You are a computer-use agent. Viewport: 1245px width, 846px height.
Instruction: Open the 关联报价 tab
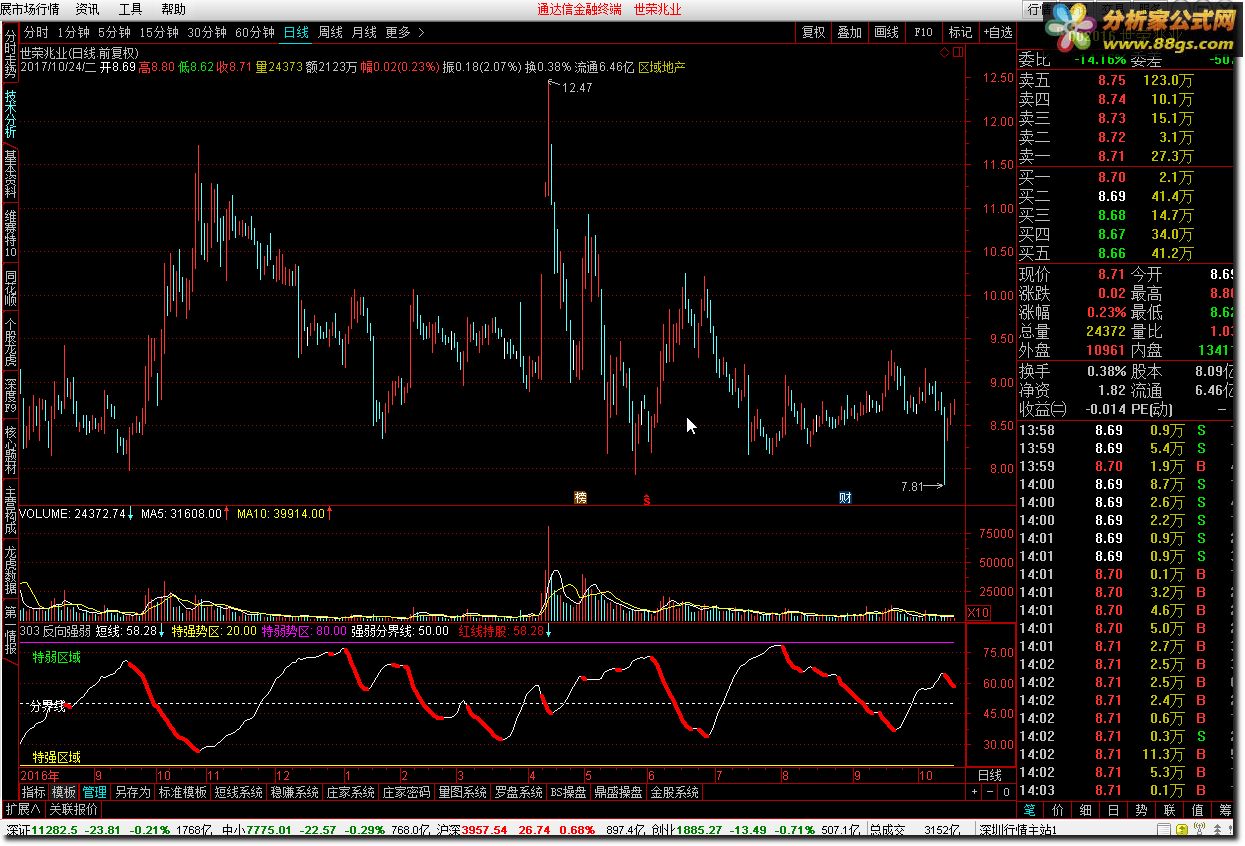point(74,809)
